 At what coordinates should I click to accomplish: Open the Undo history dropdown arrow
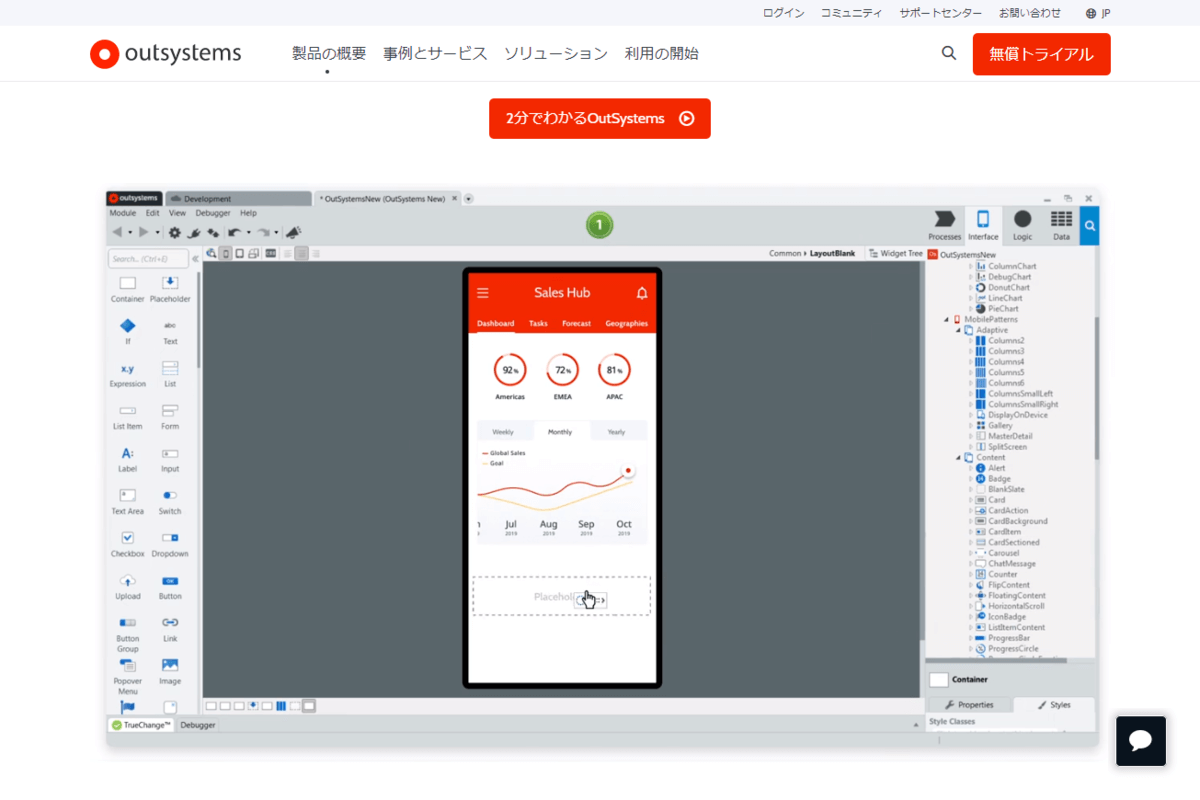pos(248,233)
